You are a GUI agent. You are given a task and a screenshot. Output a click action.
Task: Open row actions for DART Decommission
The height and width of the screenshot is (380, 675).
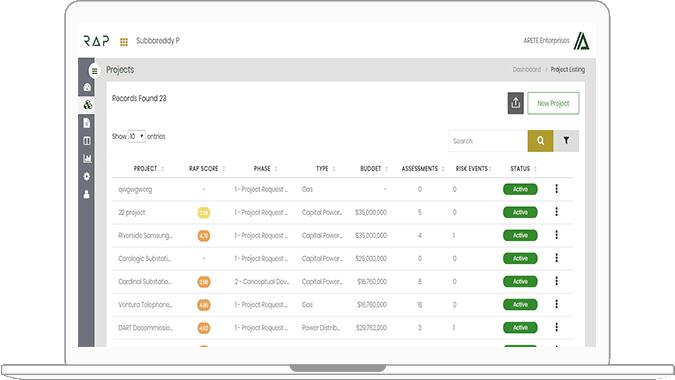pyautogui.click(x=557, y=327)
